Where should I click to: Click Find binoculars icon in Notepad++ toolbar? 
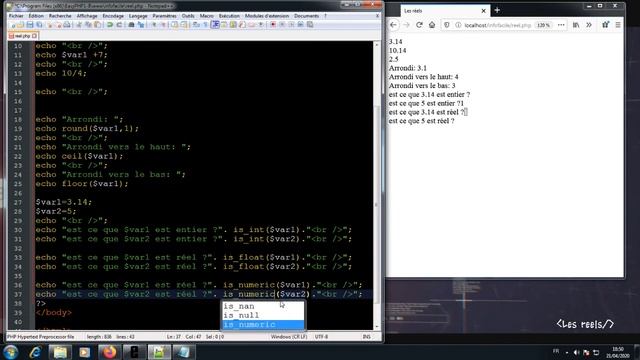tap(131, 24)
